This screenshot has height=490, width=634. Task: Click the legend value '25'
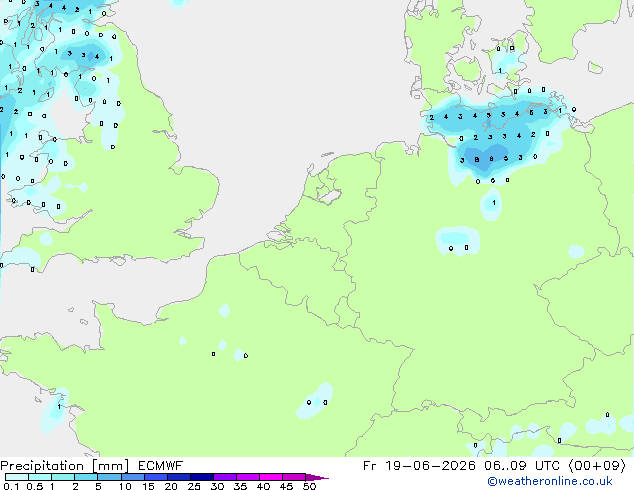coord(194,486)
